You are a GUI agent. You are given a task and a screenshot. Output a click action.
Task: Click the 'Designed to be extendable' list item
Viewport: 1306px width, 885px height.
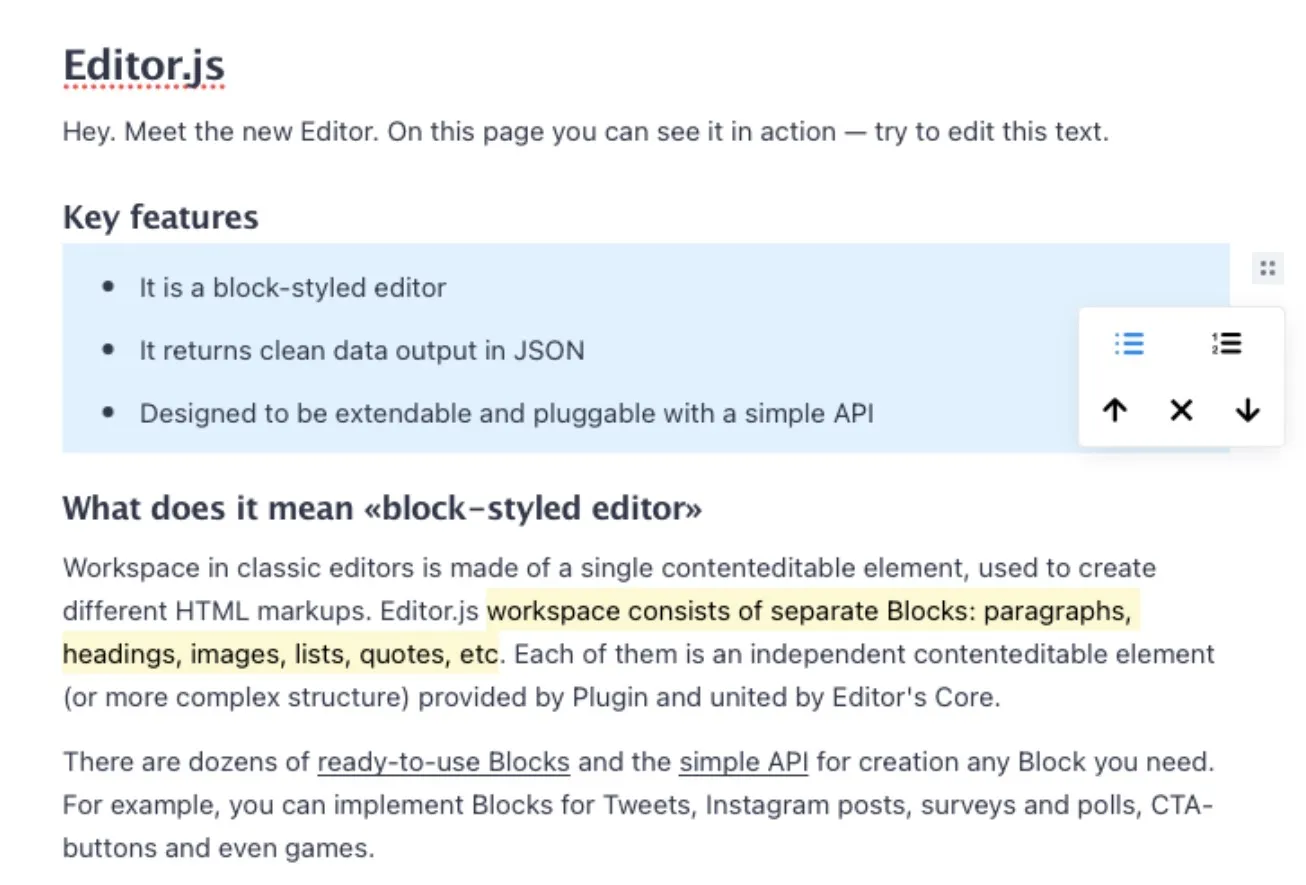[507, 414]
